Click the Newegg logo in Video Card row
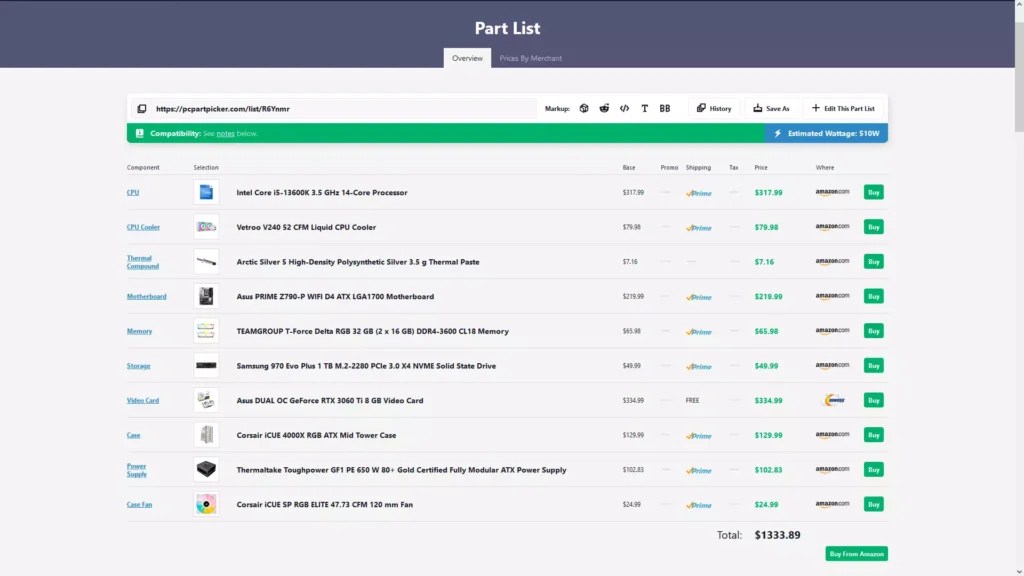The image size is (1024, 576). pyautogui.click(x=835, y=400)
